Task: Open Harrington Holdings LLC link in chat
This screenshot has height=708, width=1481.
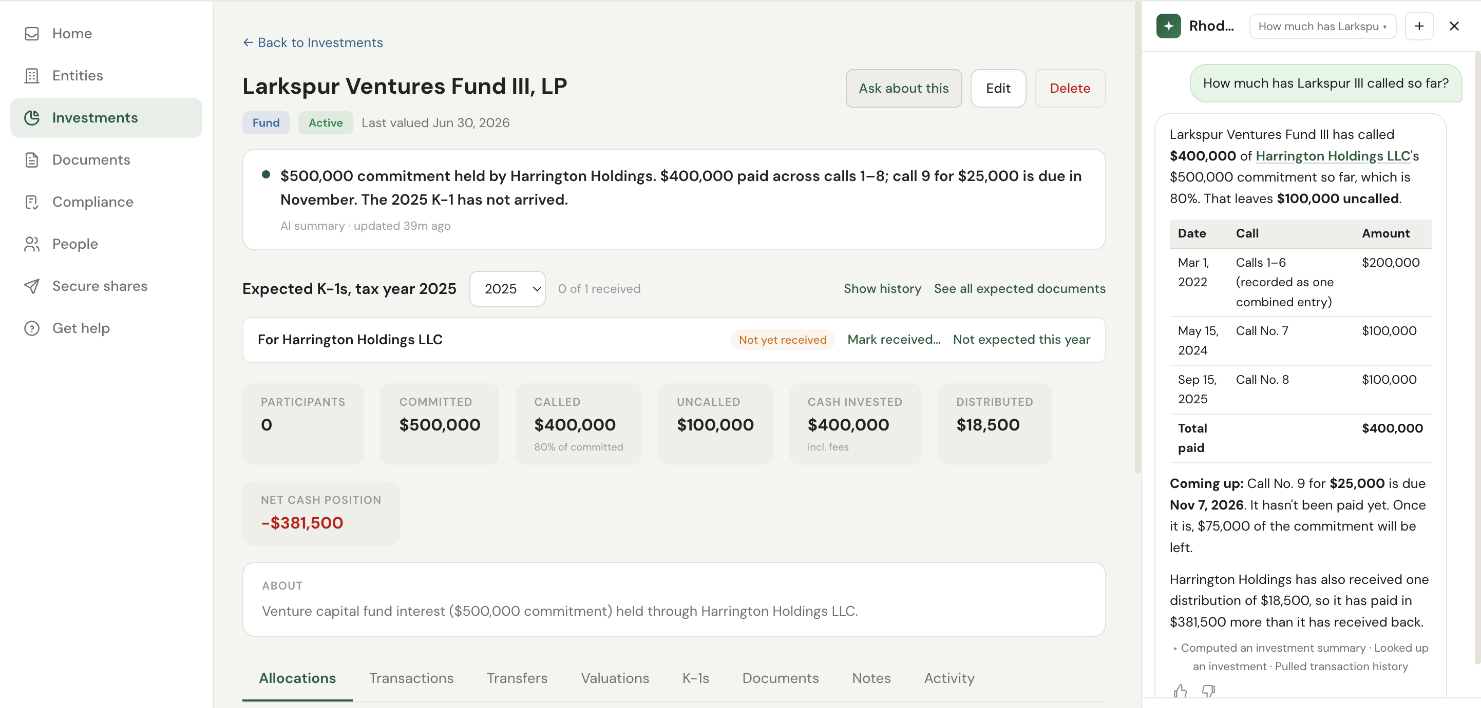Action: click(x=1333, y=156)
